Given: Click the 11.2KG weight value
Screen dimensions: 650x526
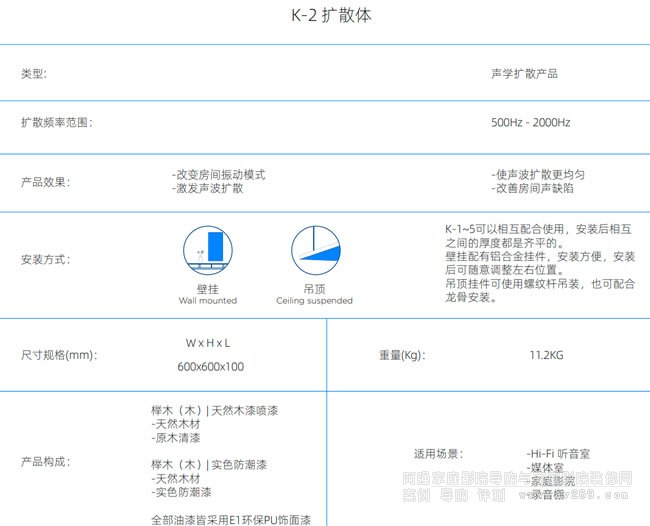Looking at the screenshot, I should tap(546, 354).
